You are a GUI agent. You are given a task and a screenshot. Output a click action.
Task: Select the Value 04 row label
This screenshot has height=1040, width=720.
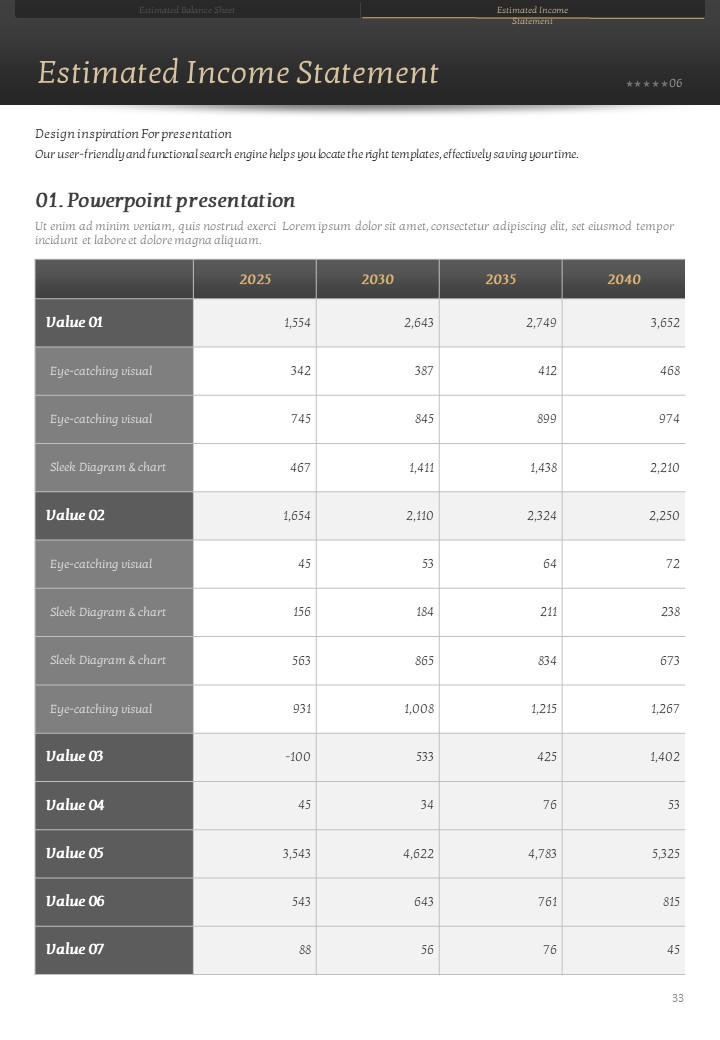tap(75, 805)
